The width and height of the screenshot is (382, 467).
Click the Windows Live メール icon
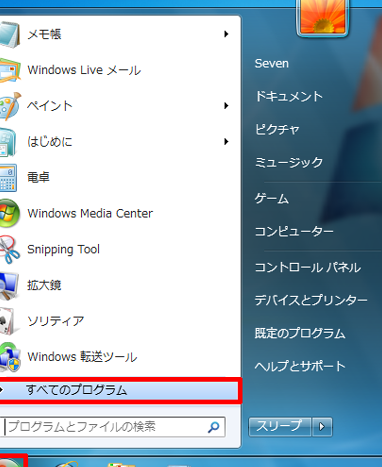click(9, 70)
